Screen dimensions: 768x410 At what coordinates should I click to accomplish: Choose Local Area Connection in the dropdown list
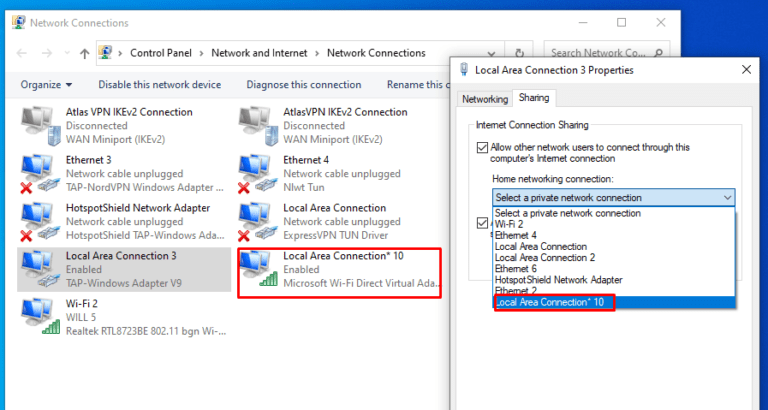point(614,246)
